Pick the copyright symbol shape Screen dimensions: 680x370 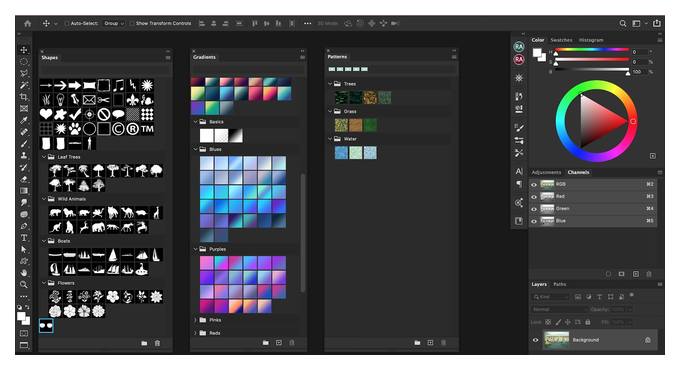pos(118,129)
